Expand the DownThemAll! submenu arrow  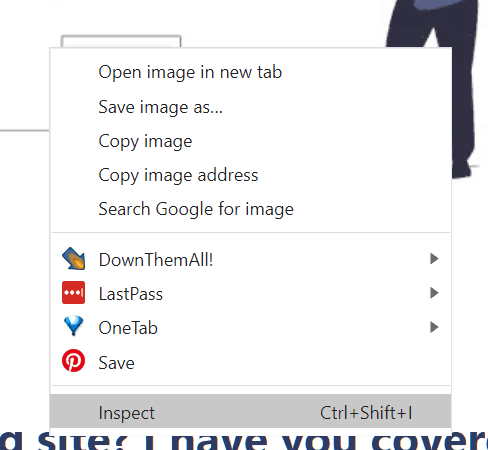point(434,259)
